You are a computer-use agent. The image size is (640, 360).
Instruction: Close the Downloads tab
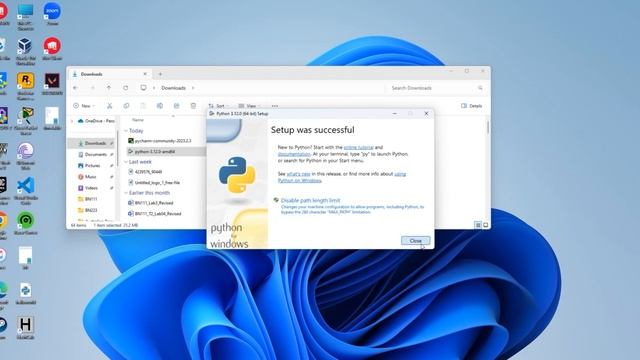coord(145,74)
